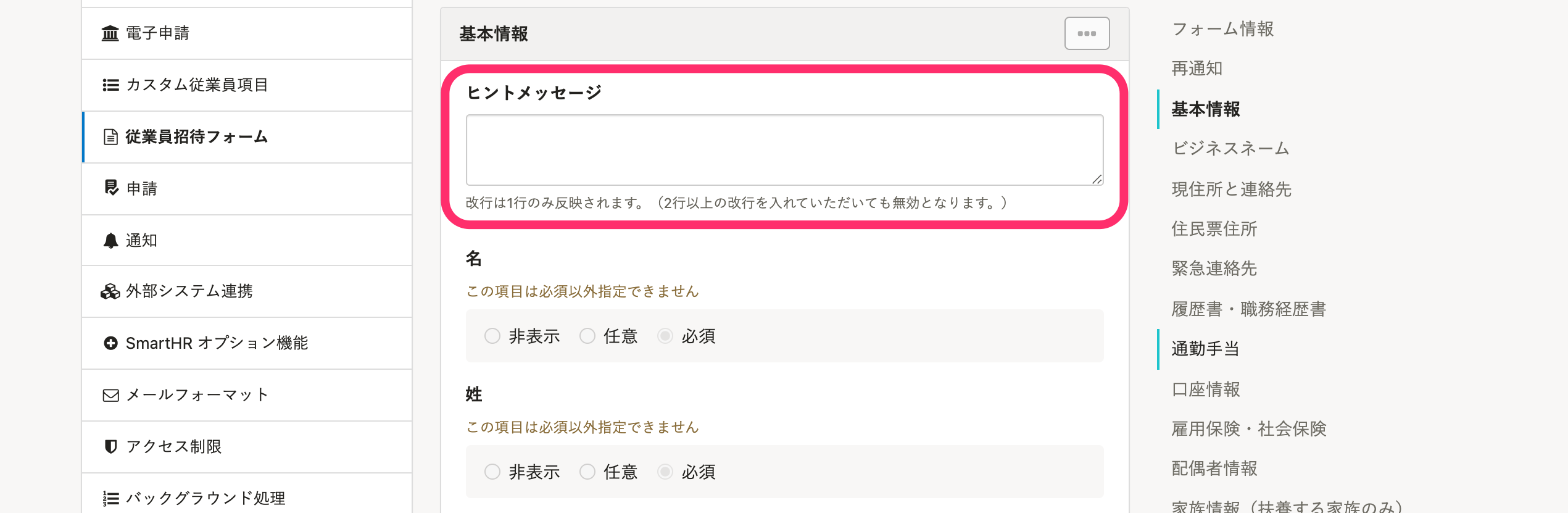This screenshot has width=1568, height=513.
Task: Go to 現住所と連絡先 in section navigation
Action: click(x=1231, y=190)
